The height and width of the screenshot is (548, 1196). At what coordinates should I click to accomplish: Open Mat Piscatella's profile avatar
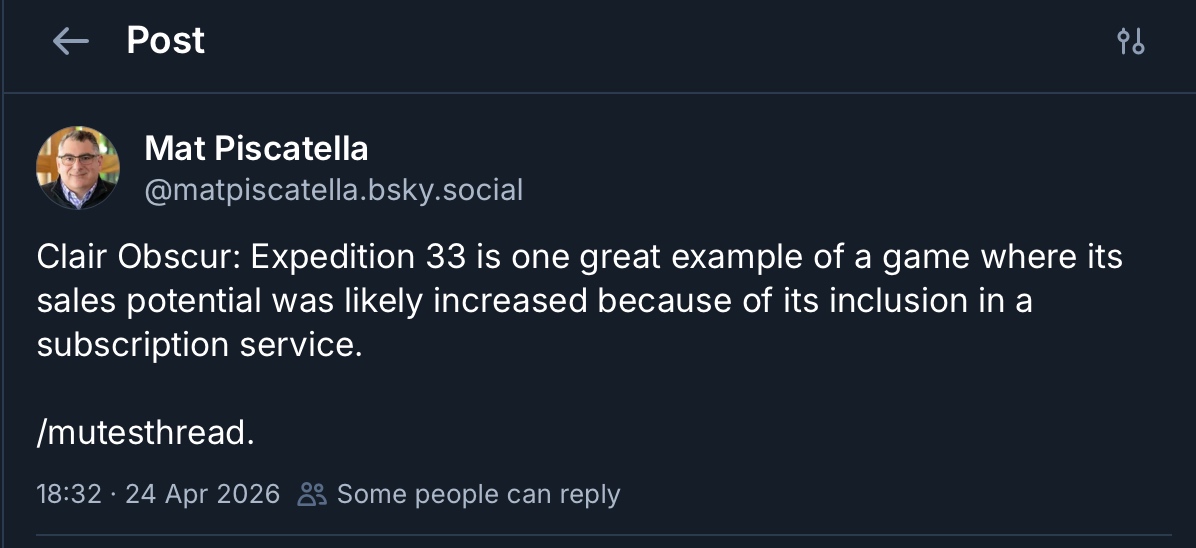click(78, 168)
